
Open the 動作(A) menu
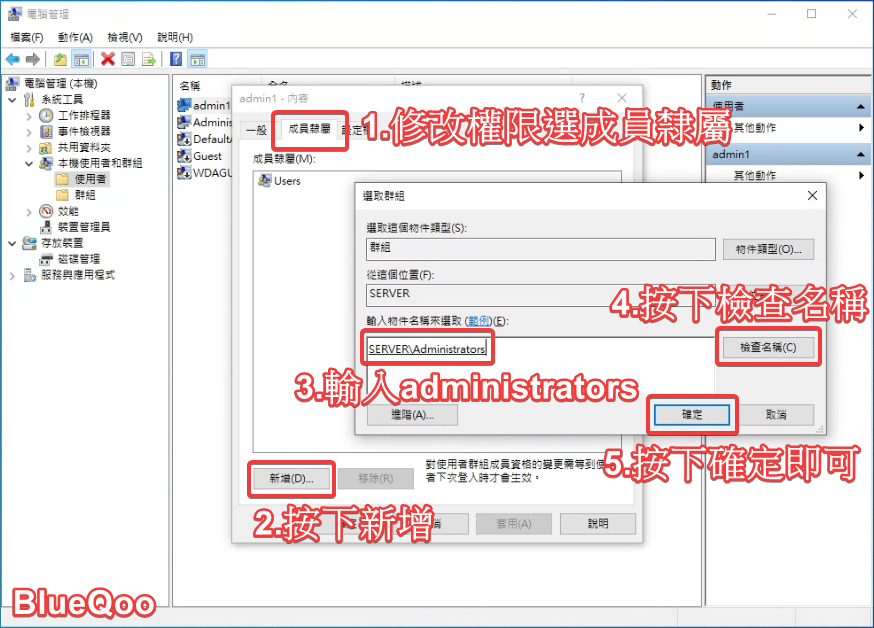[75, 37]
